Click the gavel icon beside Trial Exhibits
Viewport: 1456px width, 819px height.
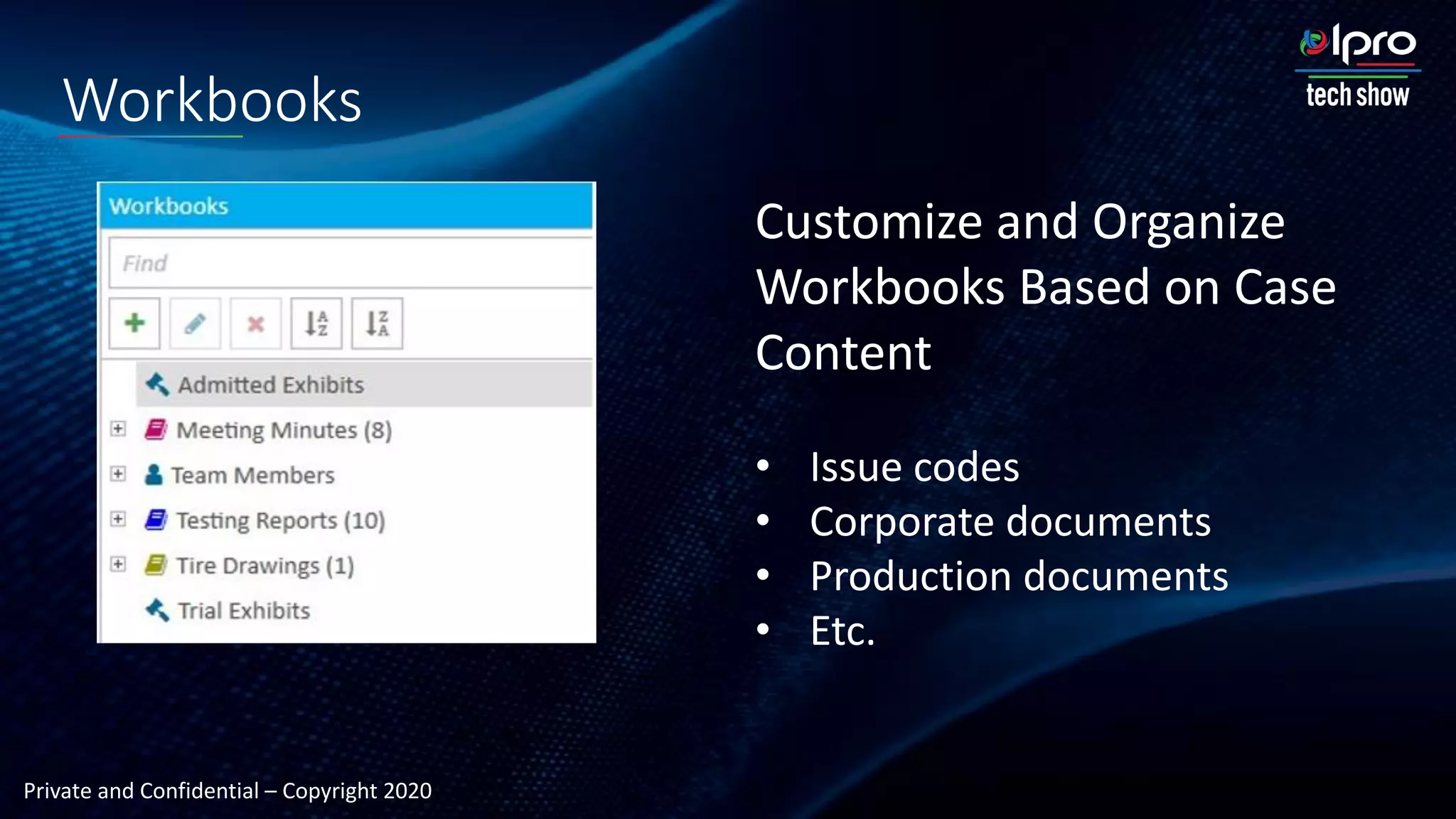point(157,610)
